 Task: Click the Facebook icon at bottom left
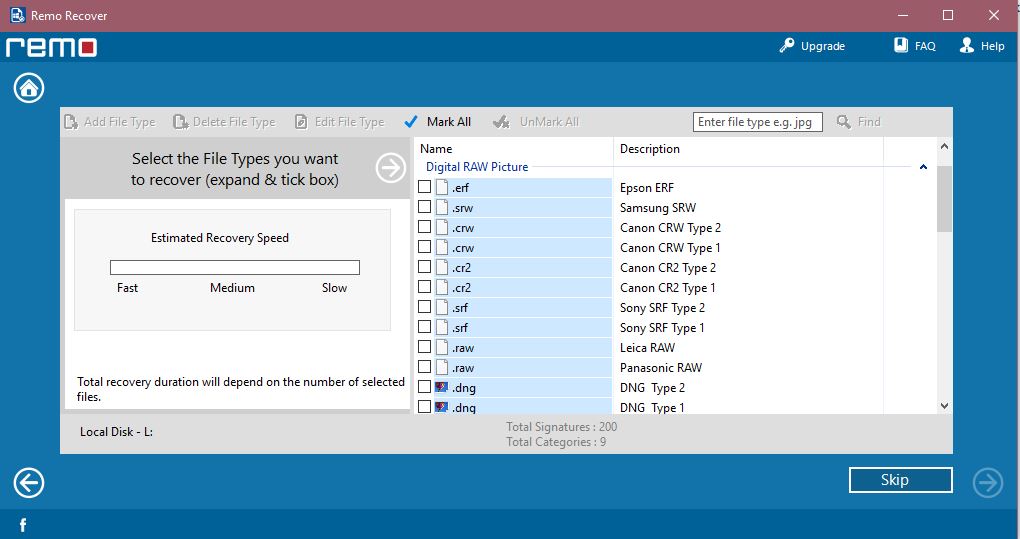click(x=22, y=525)
